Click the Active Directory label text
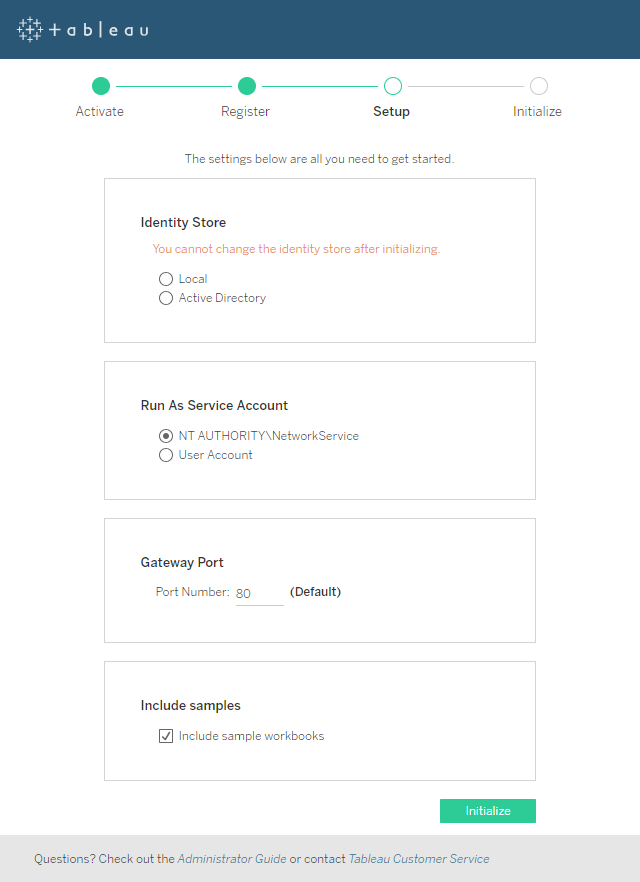Screen dimensions: 640x882 [222, 298]
